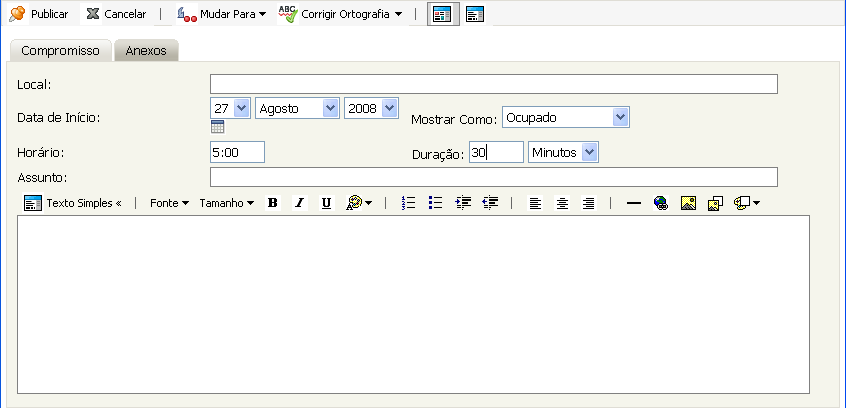Open the month dropdown showing Agosto
Image resolution: width=846 pixels, height=408 pixels.
pyautogui.click(x=297, y=108)
